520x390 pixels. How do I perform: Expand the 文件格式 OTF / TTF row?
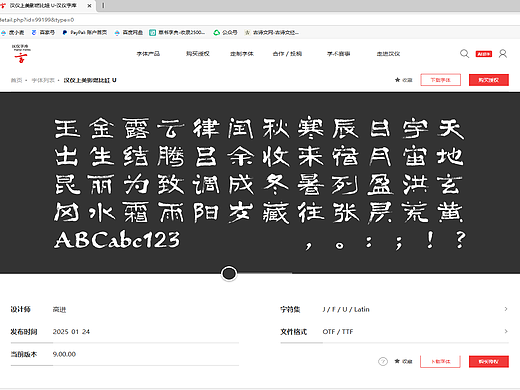[394, 332]
